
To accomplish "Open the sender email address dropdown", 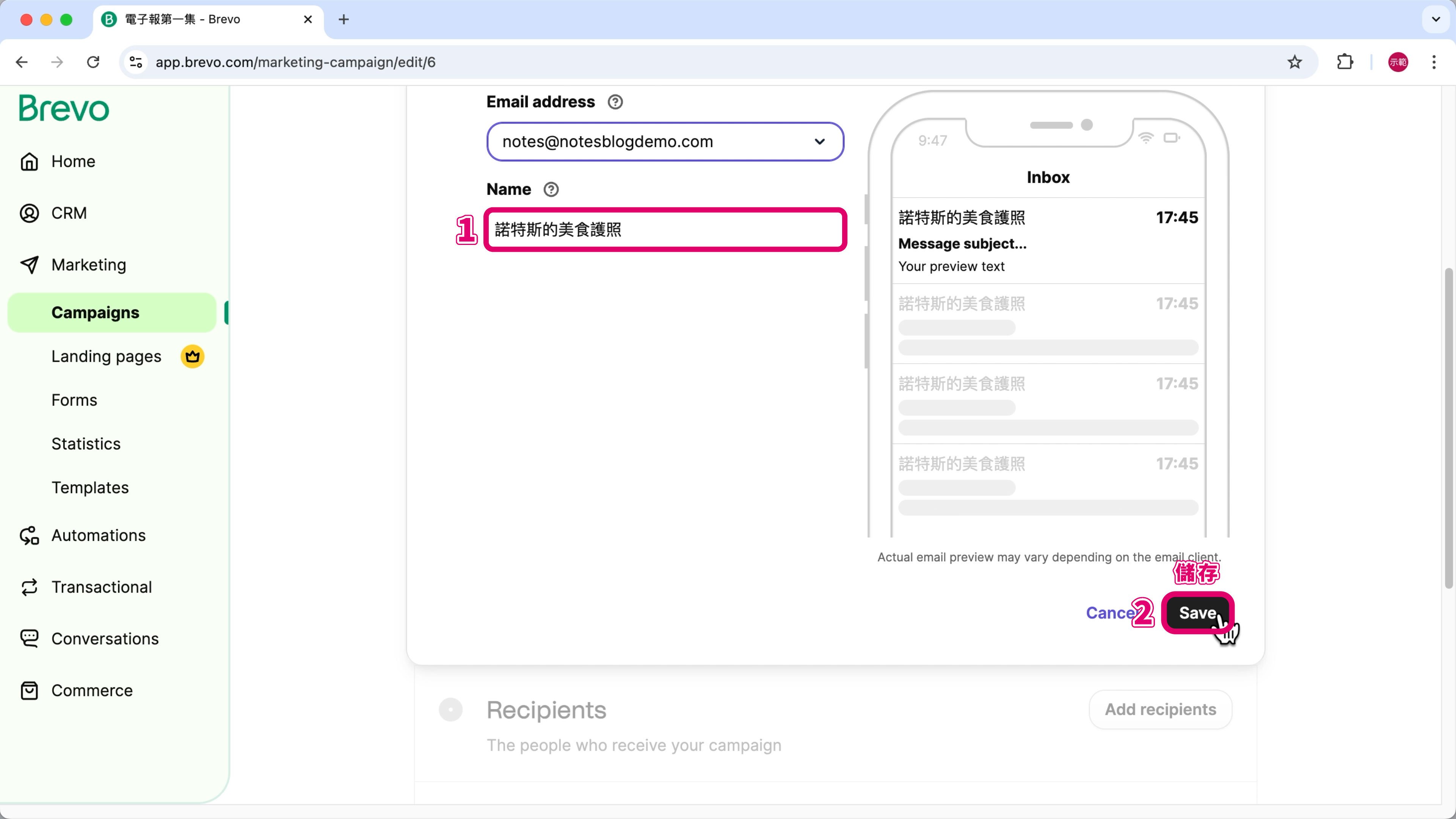I will [665, 142].
